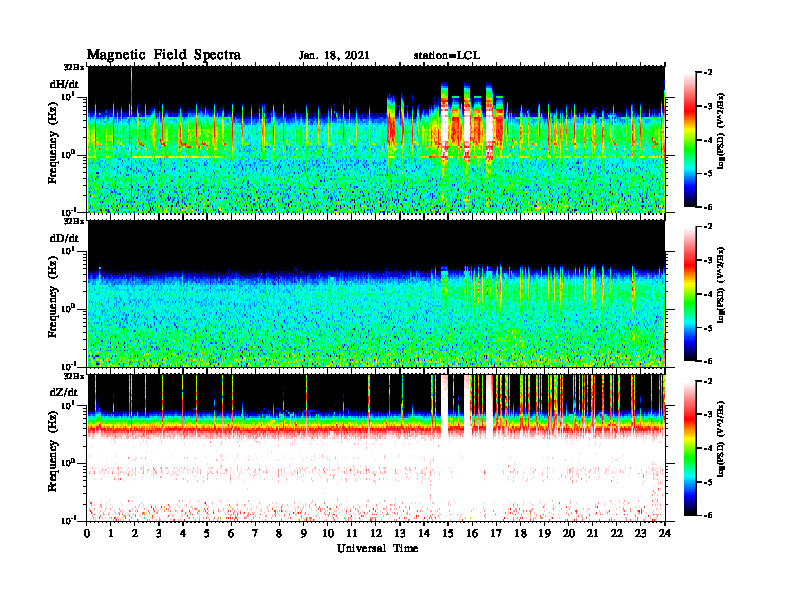Click hour 14 on the time axis
Screen dimensions: 792x612
coord(424,533)
